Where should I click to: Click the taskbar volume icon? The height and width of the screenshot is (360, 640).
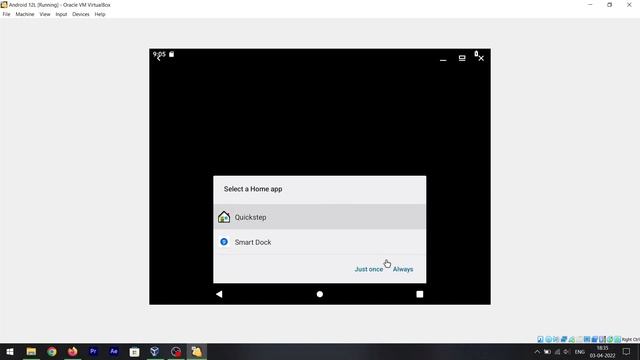pos(567,351)
